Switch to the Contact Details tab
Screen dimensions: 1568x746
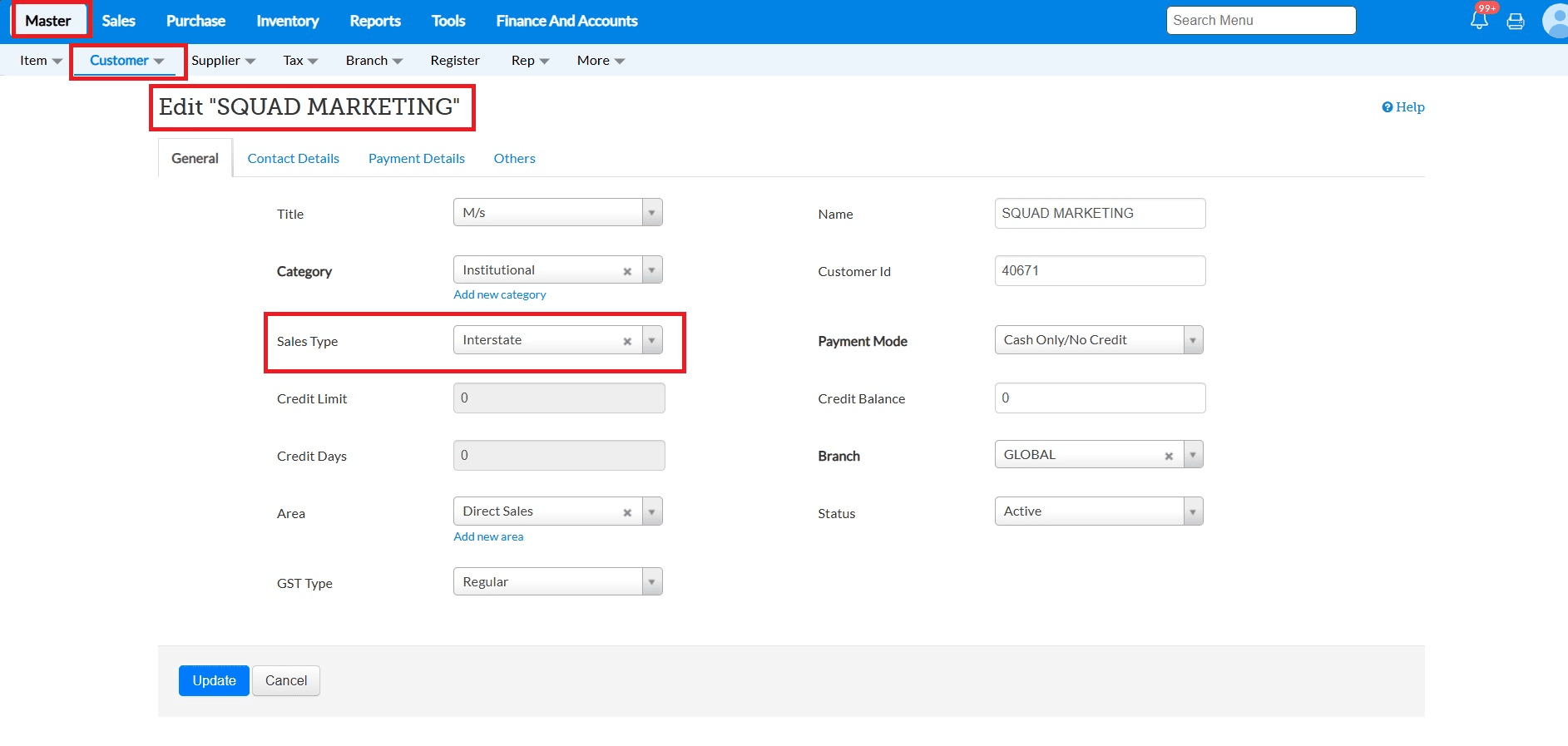tap(293, 159)
